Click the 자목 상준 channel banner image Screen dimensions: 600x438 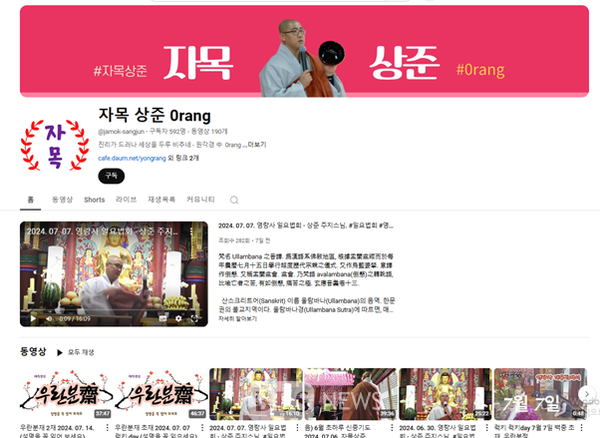304,51
